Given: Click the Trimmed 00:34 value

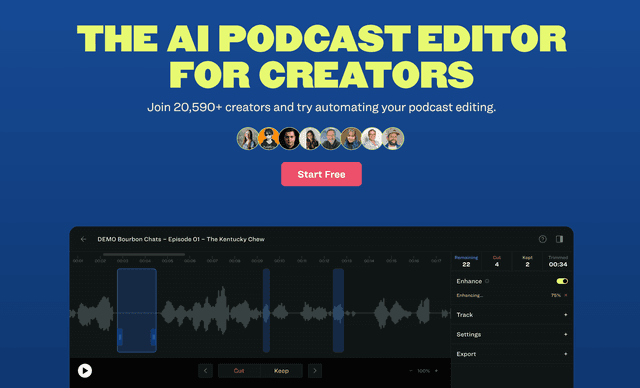Looking at the screenshot, I should pyautogui.click(x=558, y=264).
